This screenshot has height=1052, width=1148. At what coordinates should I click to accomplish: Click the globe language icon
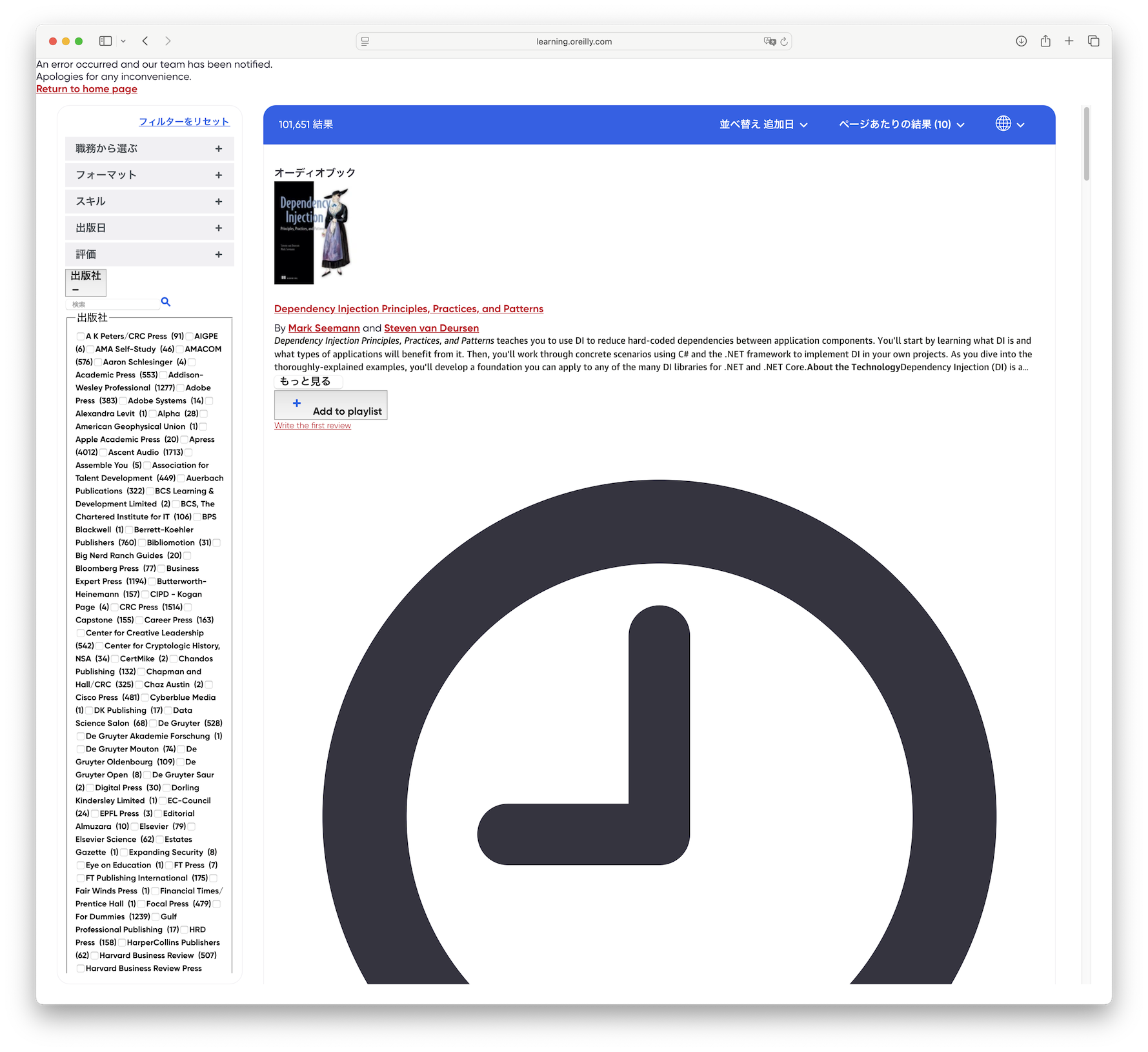1003,124
